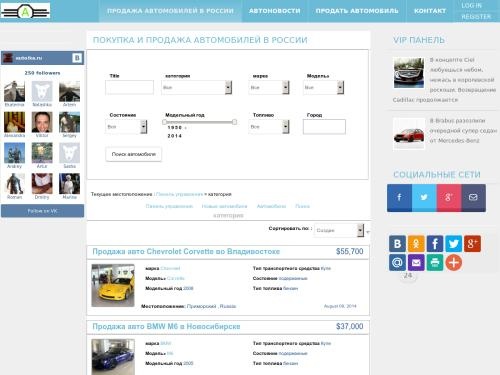Open Chevrolet Corvette listing title link
Screen dimensions: 500x375
coord(186,251)
